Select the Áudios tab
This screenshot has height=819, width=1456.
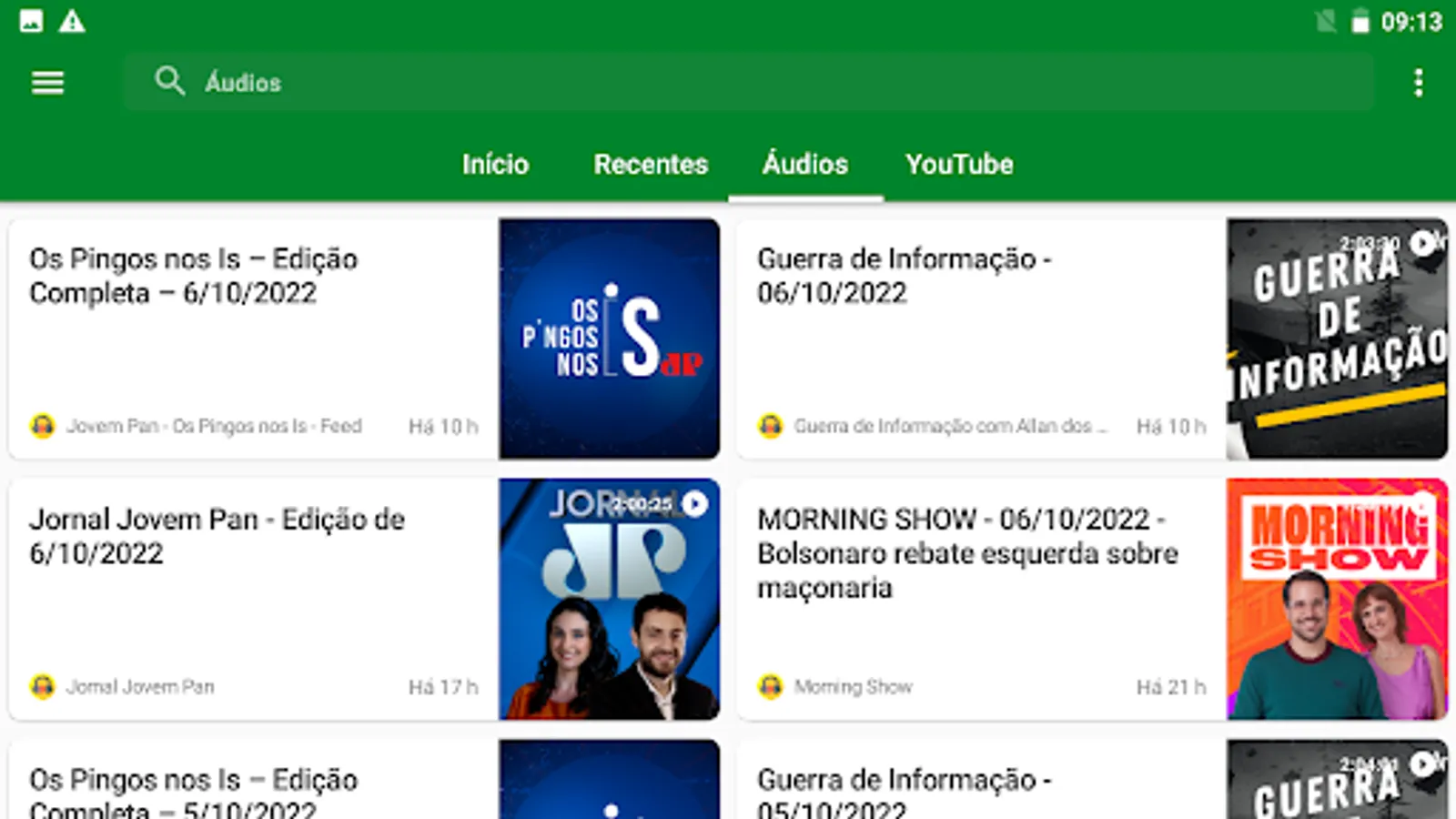[805, 164]
